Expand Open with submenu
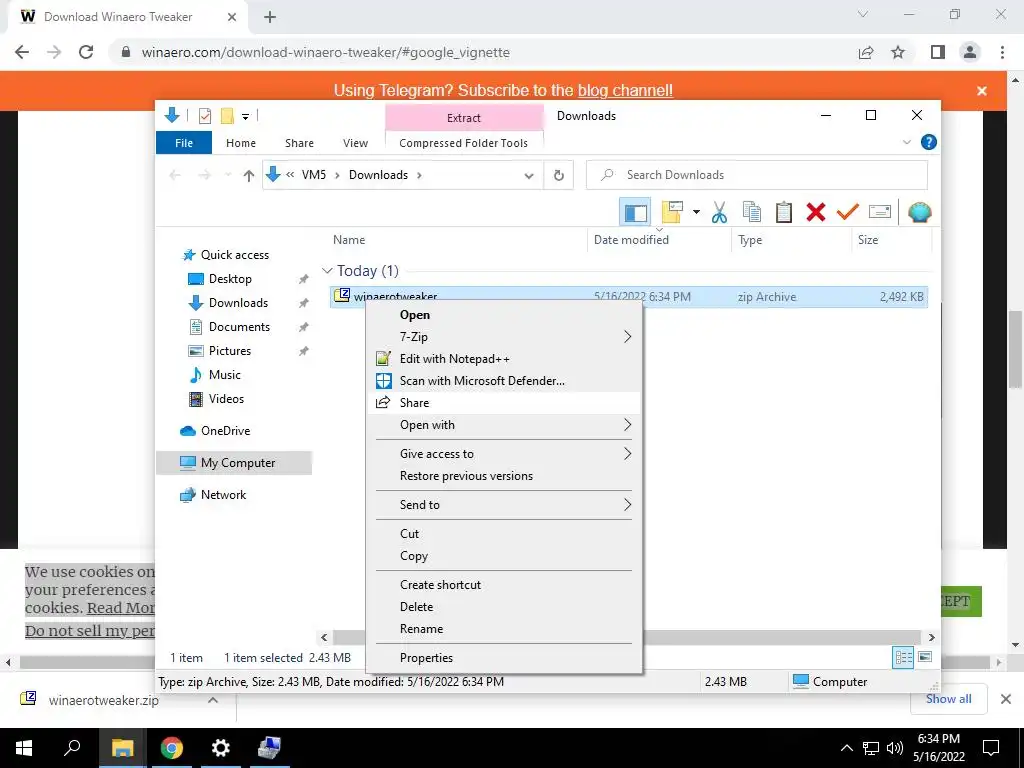Image resolution: width=1024 pixels, height=768 pixels. point(504,425)
